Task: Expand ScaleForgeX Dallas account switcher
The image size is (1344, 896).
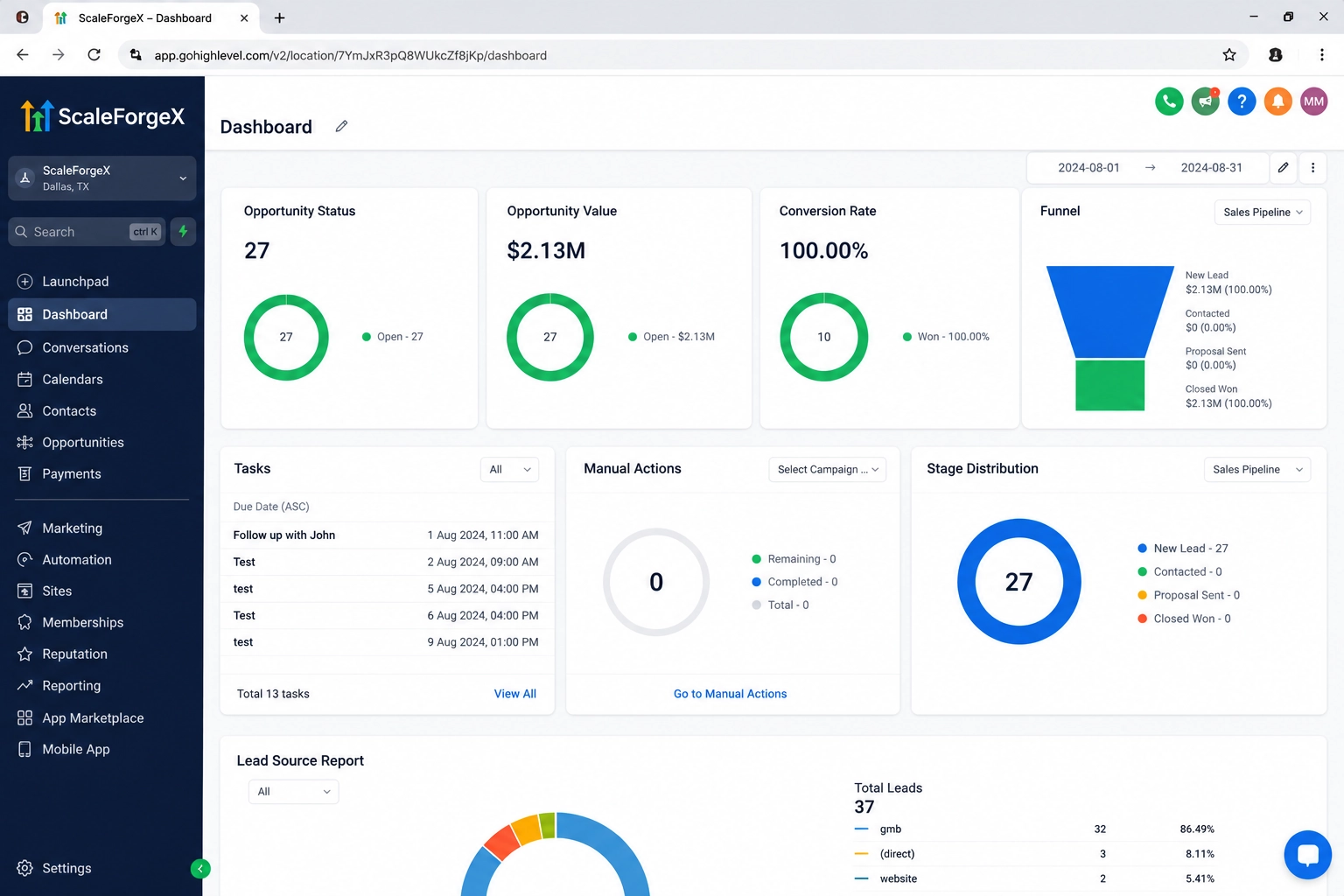Action: 101,178
